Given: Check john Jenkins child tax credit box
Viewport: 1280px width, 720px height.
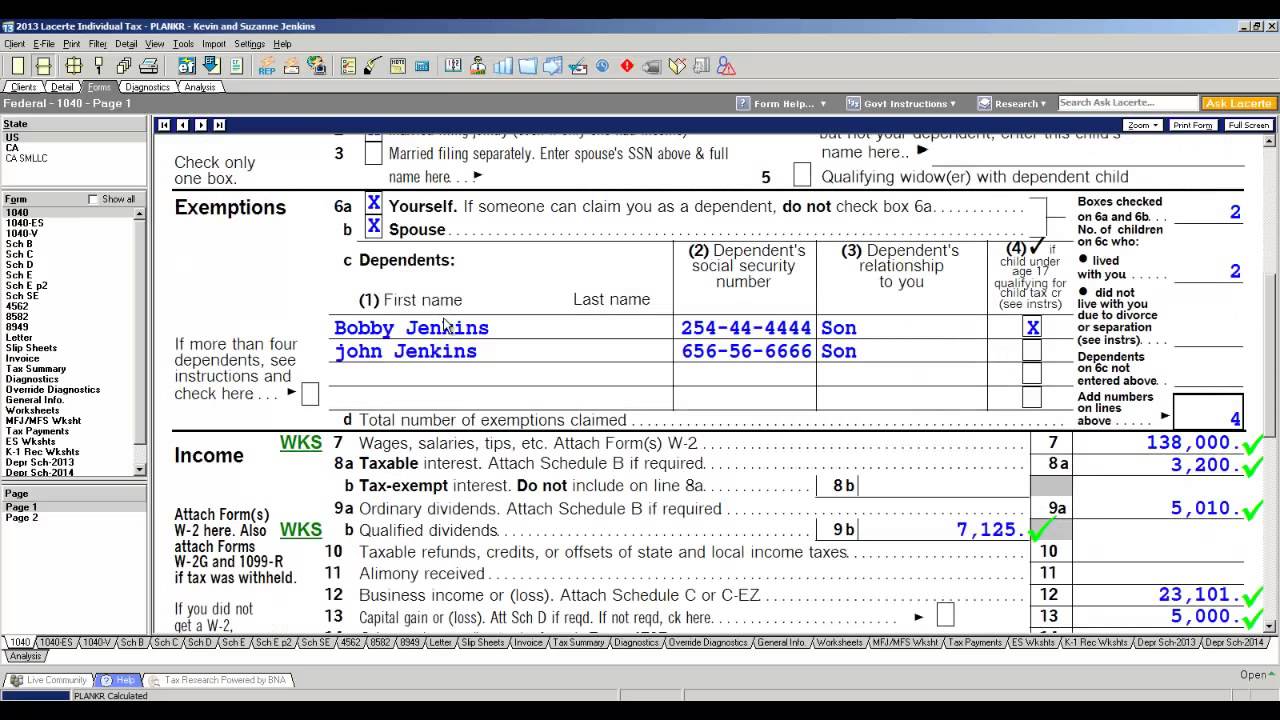Looking at the screenshot, I should click(x=1032, y=351).
